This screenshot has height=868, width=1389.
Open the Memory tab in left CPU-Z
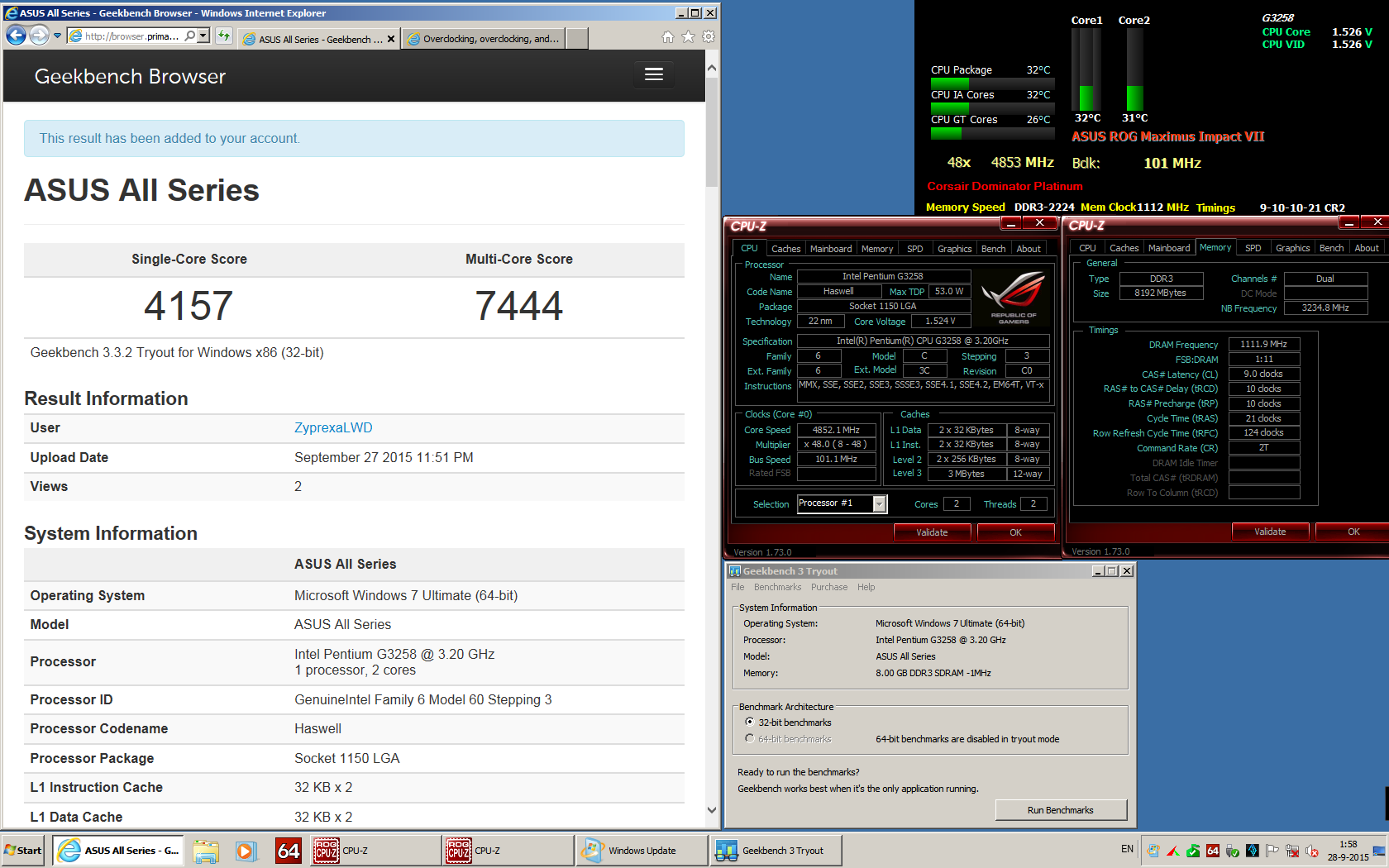pyautogui.click(x=877, y=249)
